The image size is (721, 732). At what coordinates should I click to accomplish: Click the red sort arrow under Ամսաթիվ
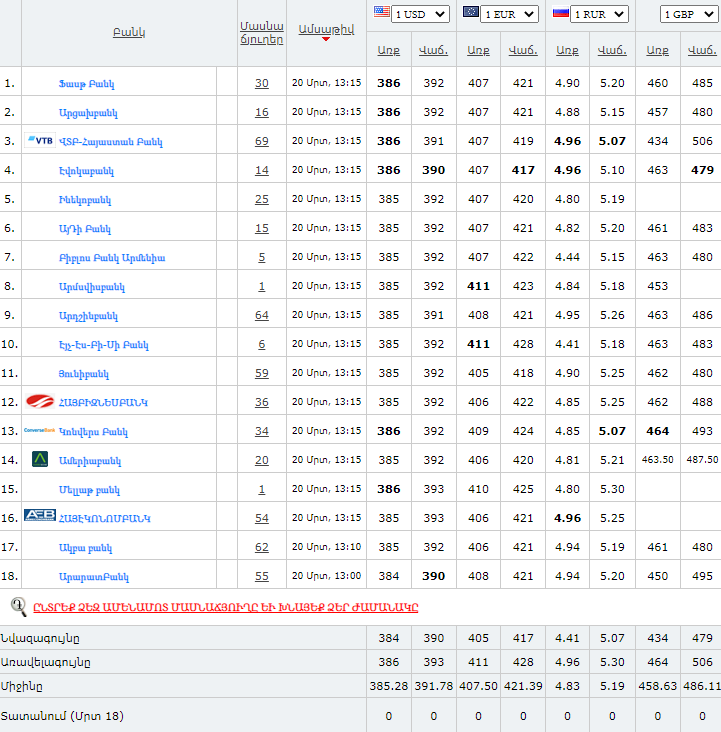tap(326, 39)
